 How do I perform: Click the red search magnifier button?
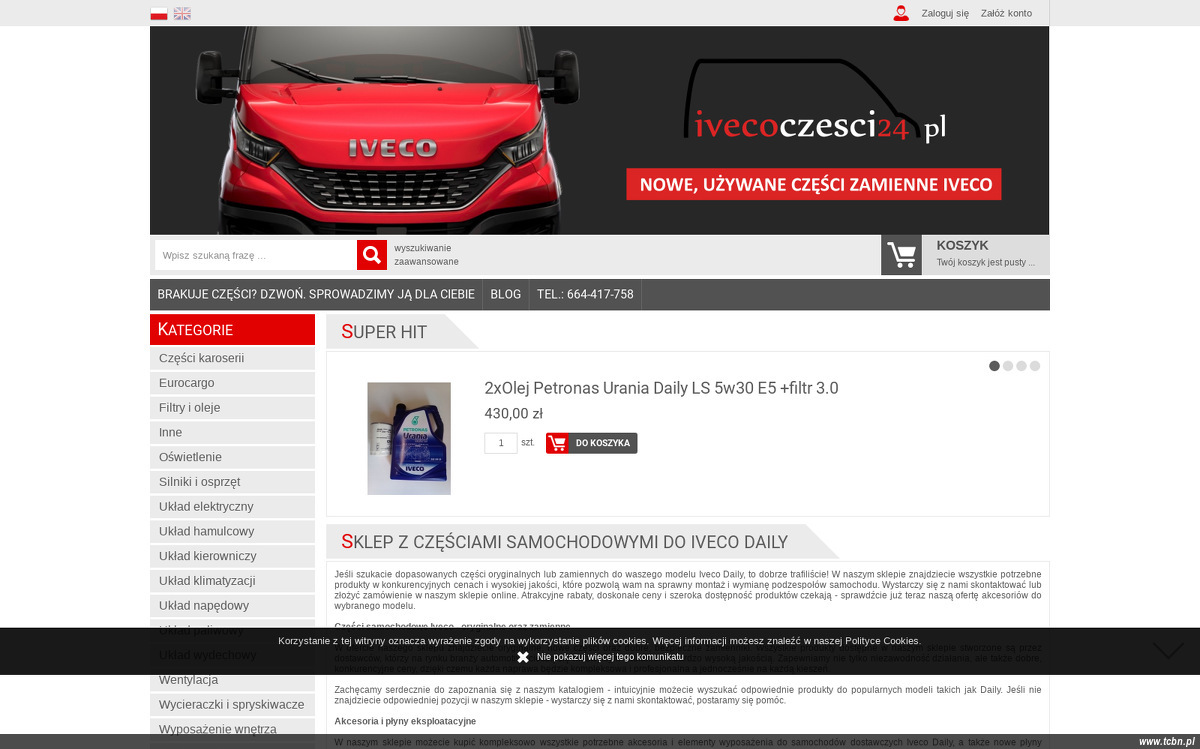click(372, 255)
